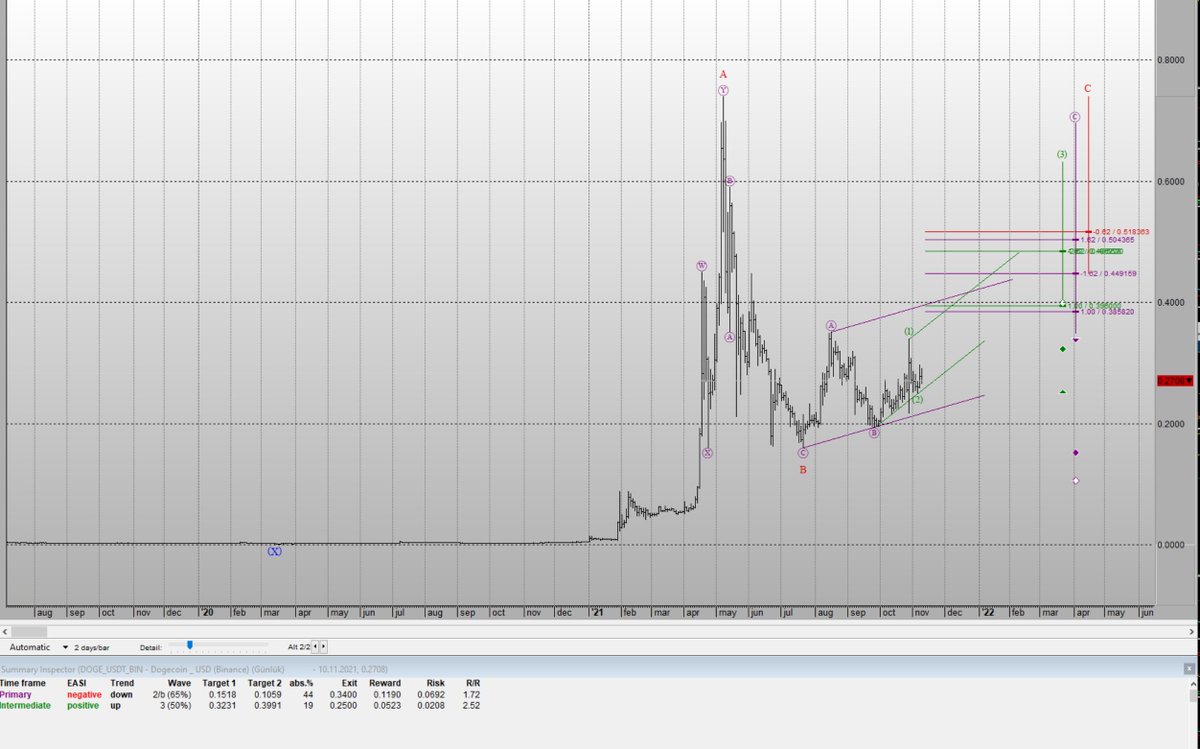The height and width of the screenshot is (749, 1200).
Task: Click the Intermediate Target 2 value 0.3991
Action: point(267,705)
